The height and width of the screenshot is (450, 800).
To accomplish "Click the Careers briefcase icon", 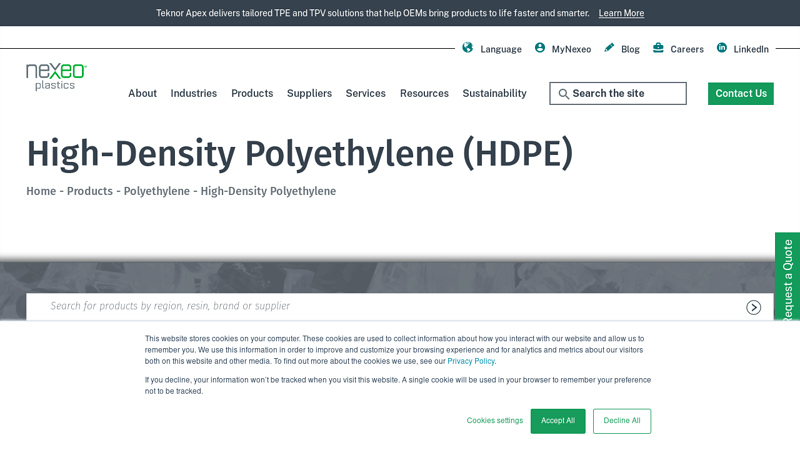I will pos(658,48).
